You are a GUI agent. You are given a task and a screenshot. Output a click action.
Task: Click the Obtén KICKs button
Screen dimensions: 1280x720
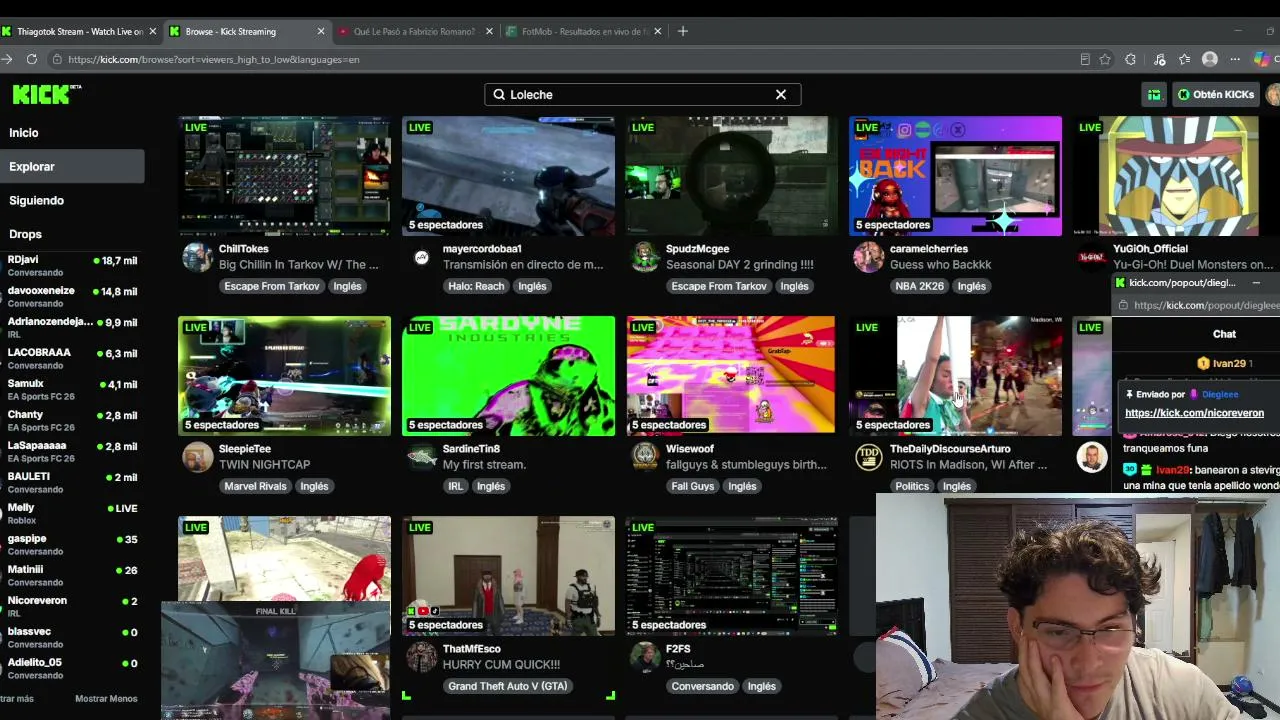1216,94
